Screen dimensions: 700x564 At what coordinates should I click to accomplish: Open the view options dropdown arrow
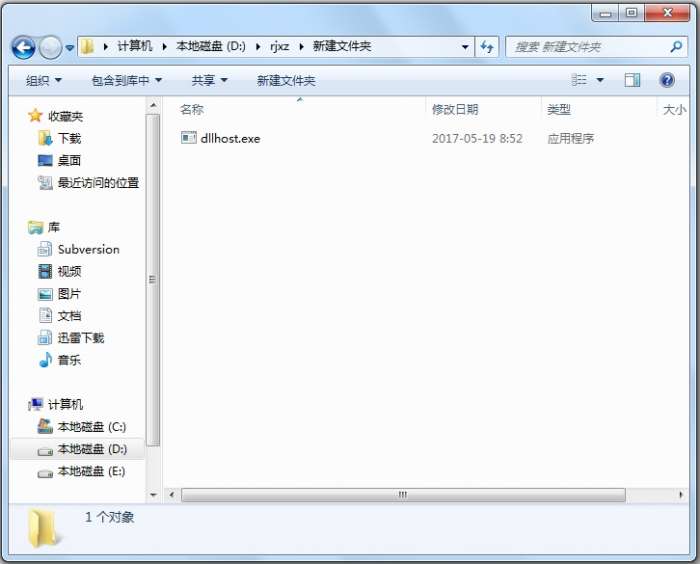[600, 80]
